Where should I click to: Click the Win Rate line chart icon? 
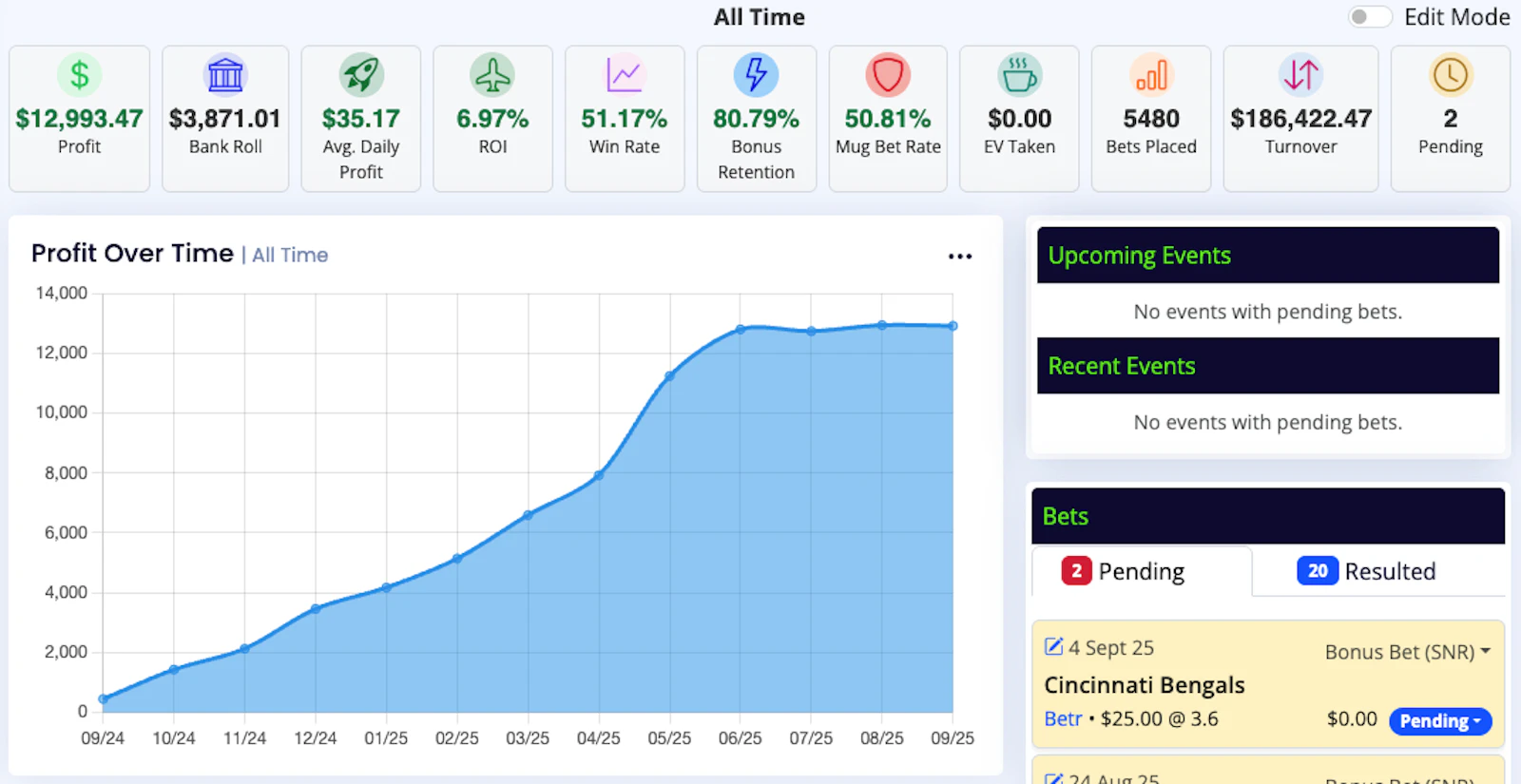click(624, 75)
